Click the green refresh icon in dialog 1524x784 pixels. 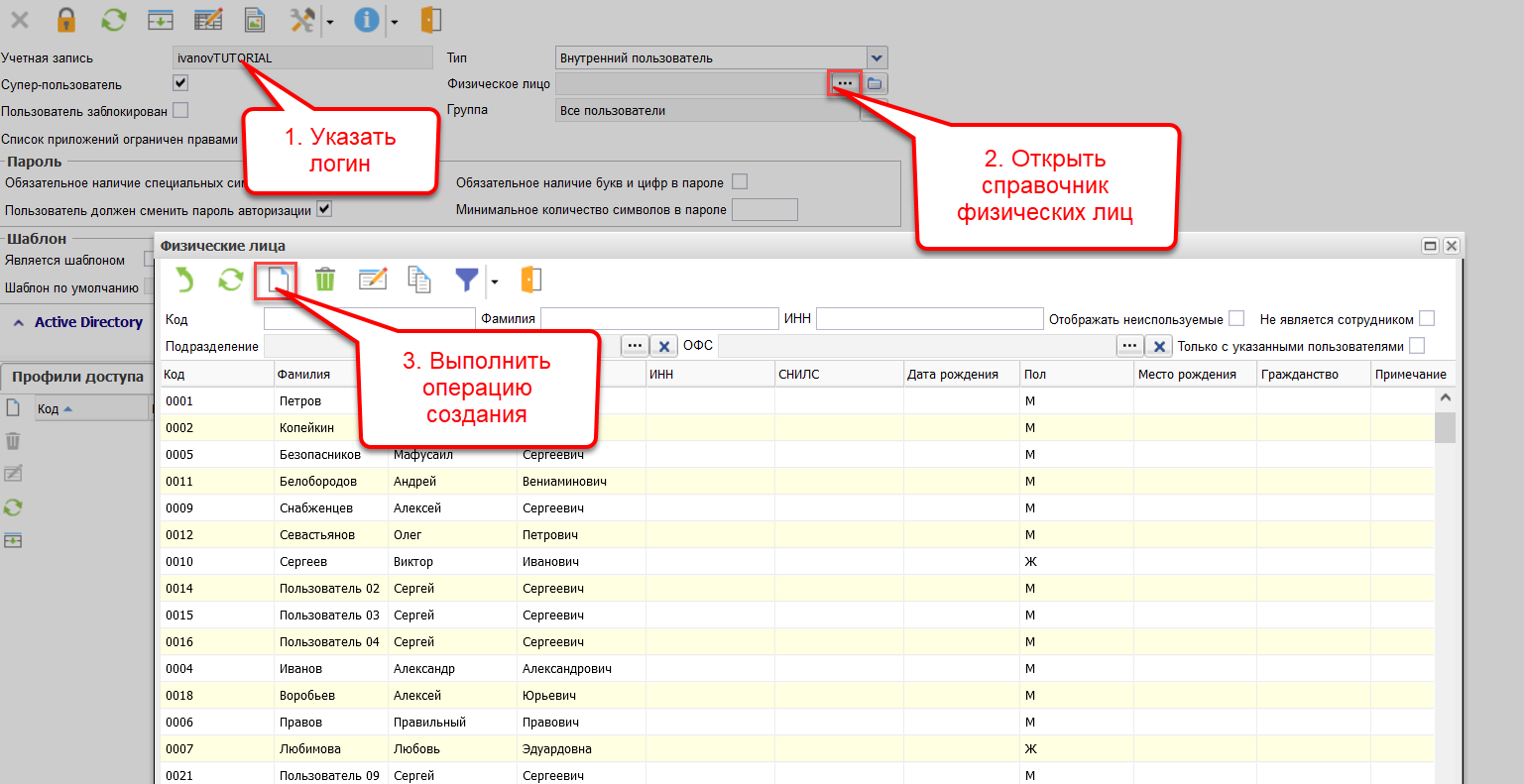pos(231,280)
